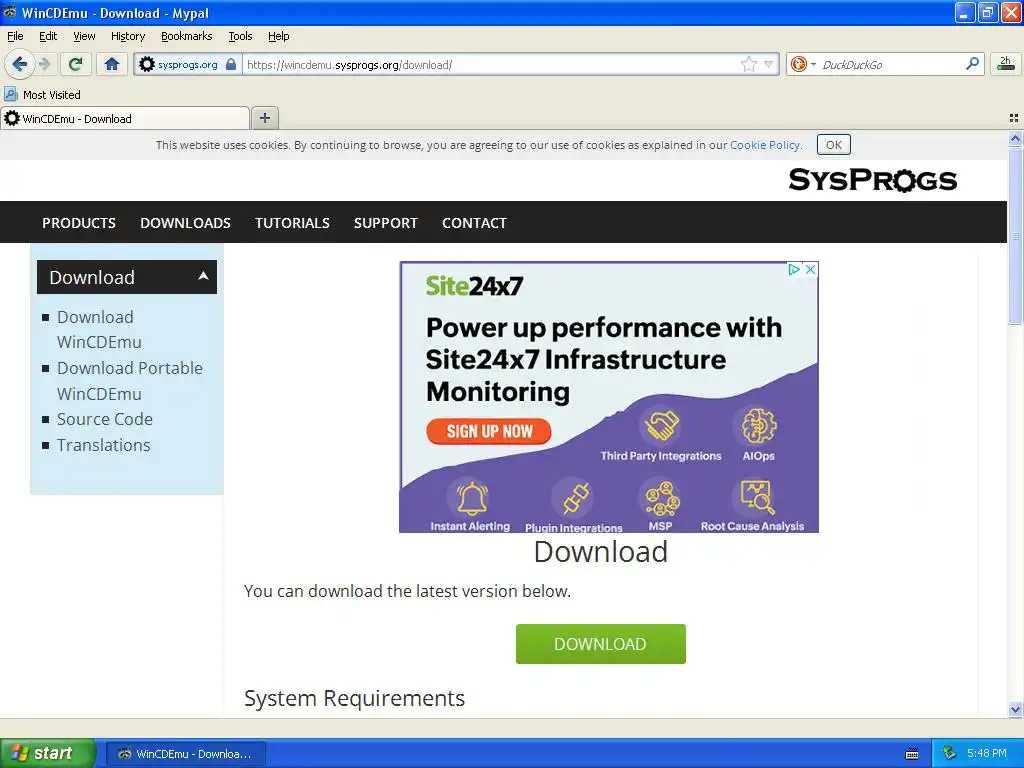Open the Tools menu
The width and height of the screenshot is (1024, 768).
240,36
